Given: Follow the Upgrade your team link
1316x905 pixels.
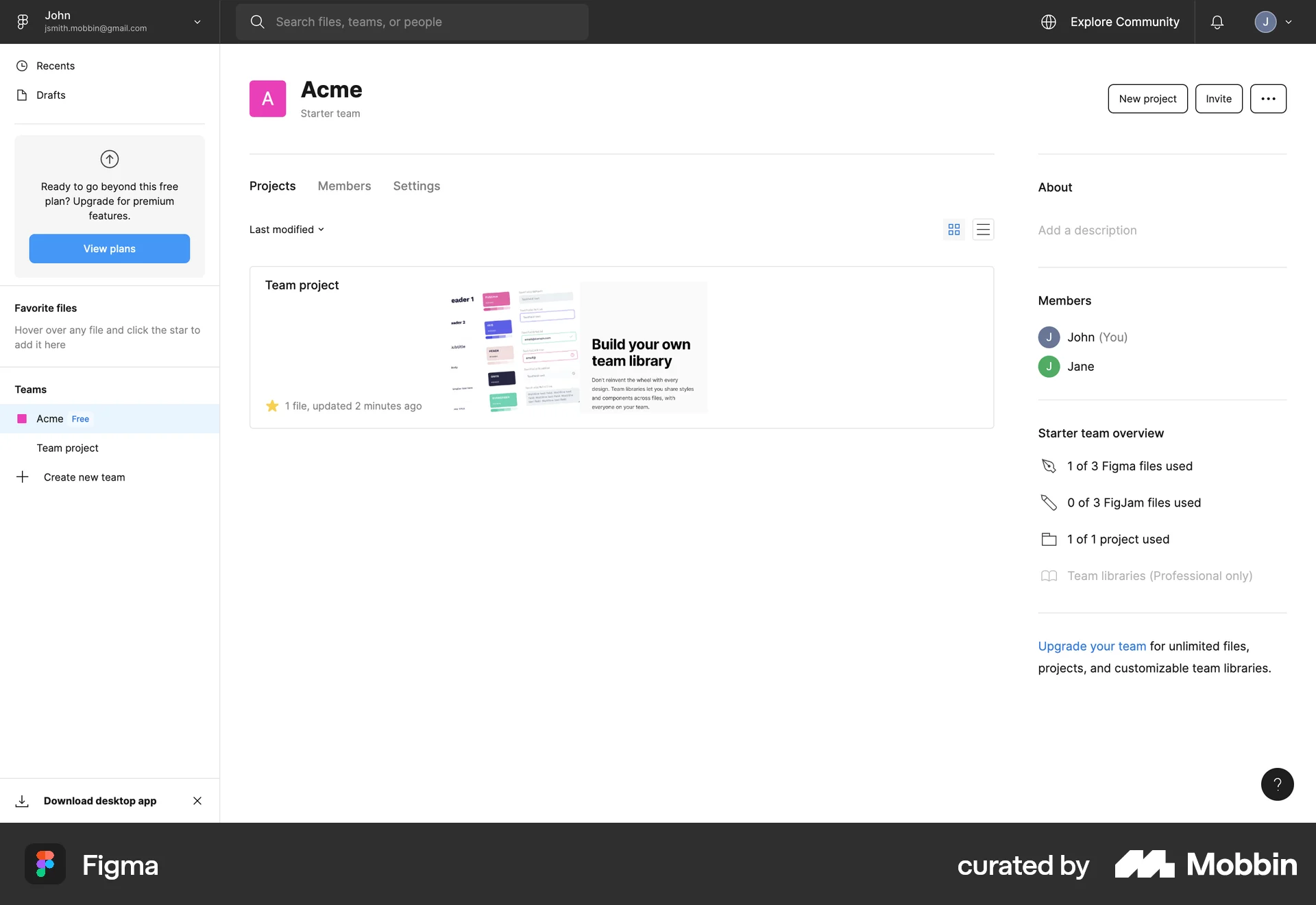Looking at the screenshot, I should (1091, 646).
